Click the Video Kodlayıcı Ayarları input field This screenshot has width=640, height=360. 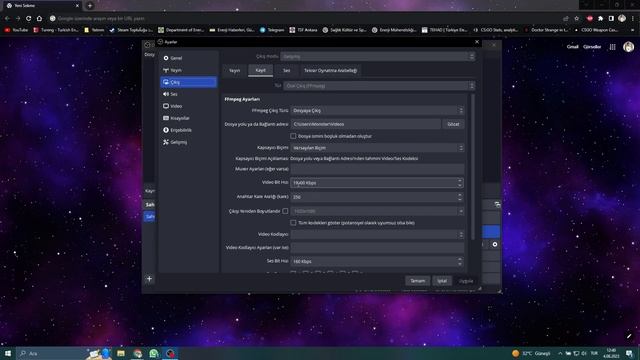tap(378, 247)
